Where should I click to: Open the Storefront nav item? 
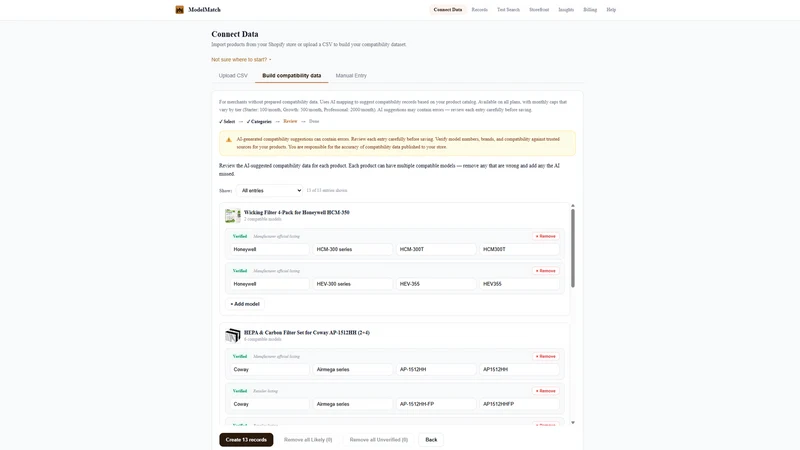tap(539, 10)
